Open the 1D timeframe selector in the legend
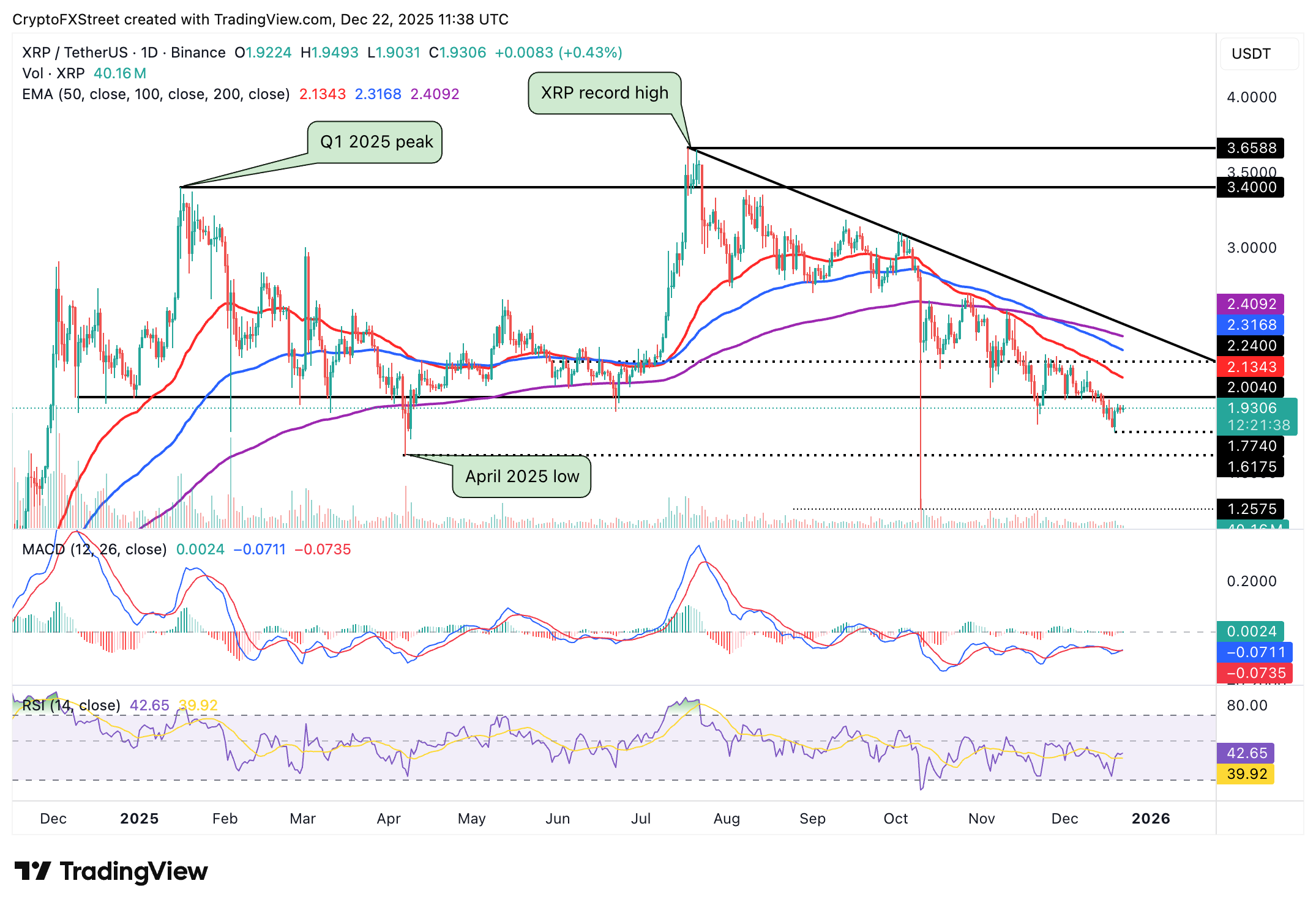This screenshot has width=1316, height=908. (x=147, y=53)
